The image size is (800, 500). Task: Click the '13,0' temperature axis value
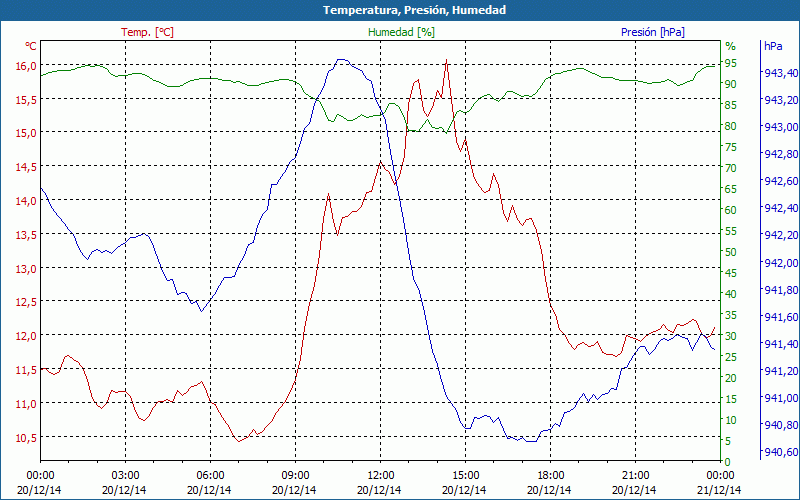pyautogui.click(x=26, y=268)
